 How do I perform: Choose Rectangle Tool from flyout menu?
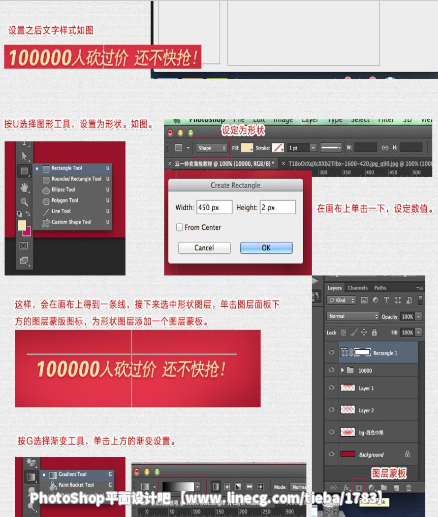pos(73,168)
